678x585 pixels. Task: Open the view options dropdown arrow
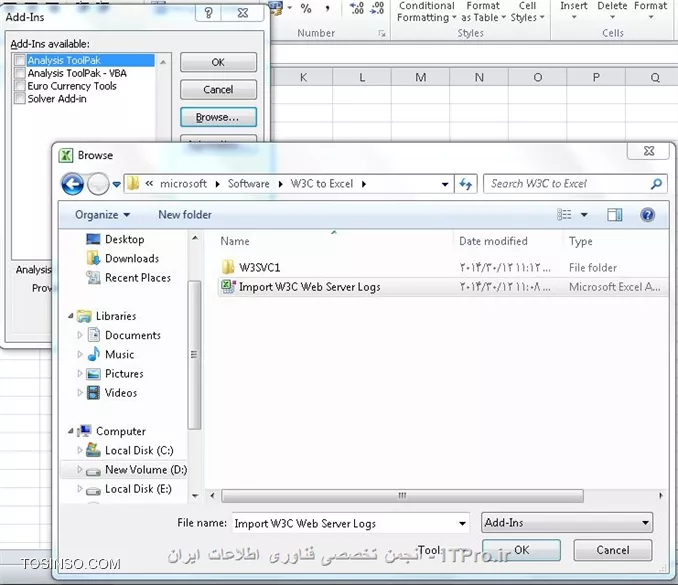click(584, 215)
